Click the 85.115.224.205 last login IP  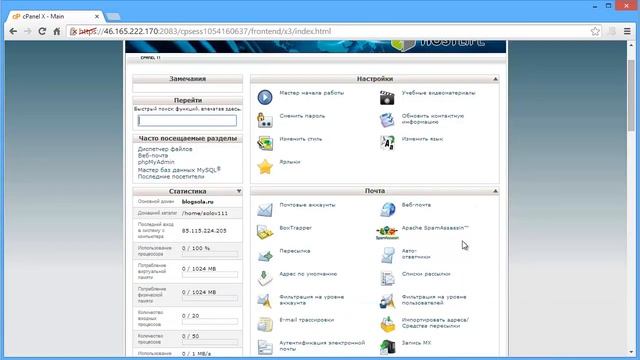204,231
